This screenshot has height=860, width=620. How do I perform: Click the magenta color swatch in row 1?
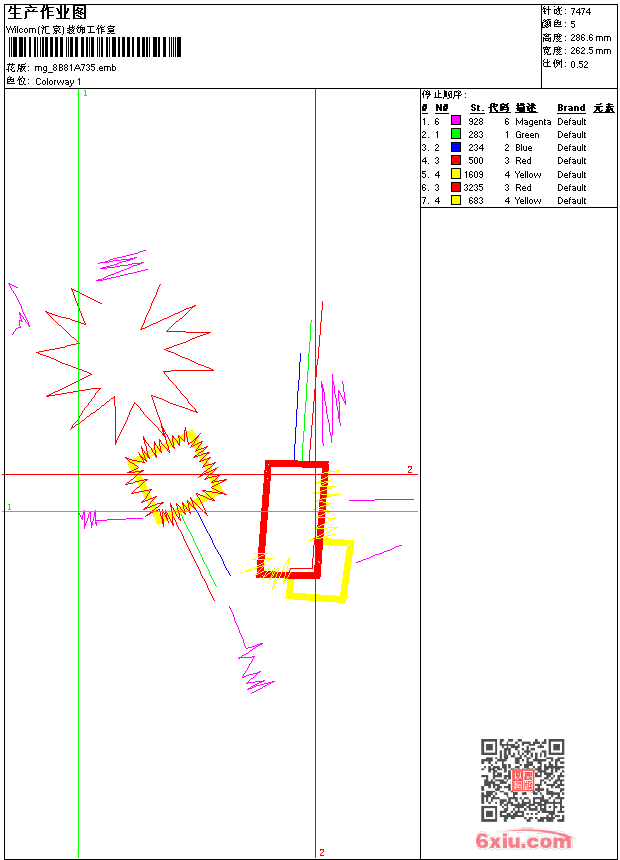(455, 120)
